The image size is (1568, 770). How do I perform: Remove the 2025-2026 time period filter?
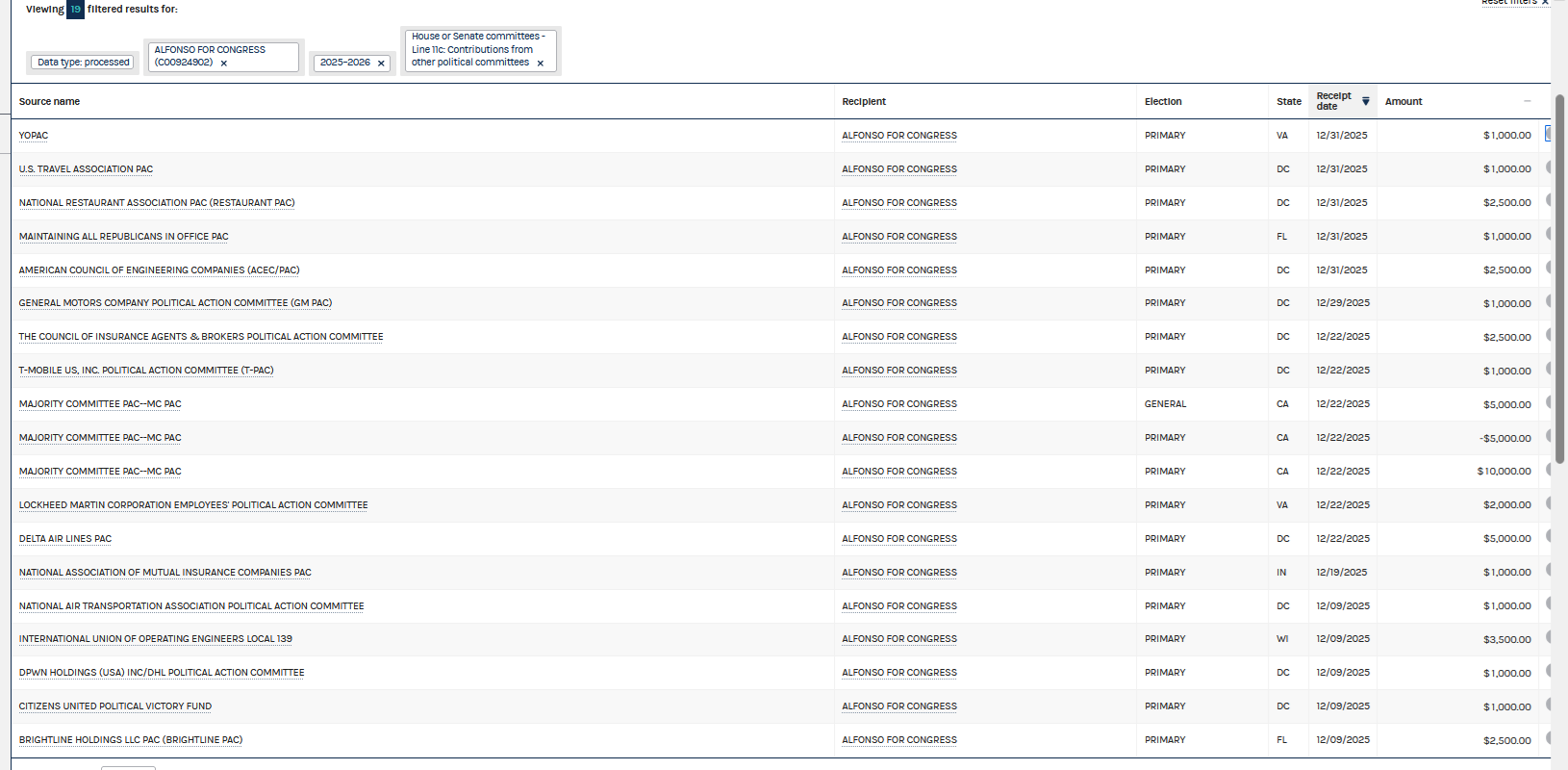point(381,64)
